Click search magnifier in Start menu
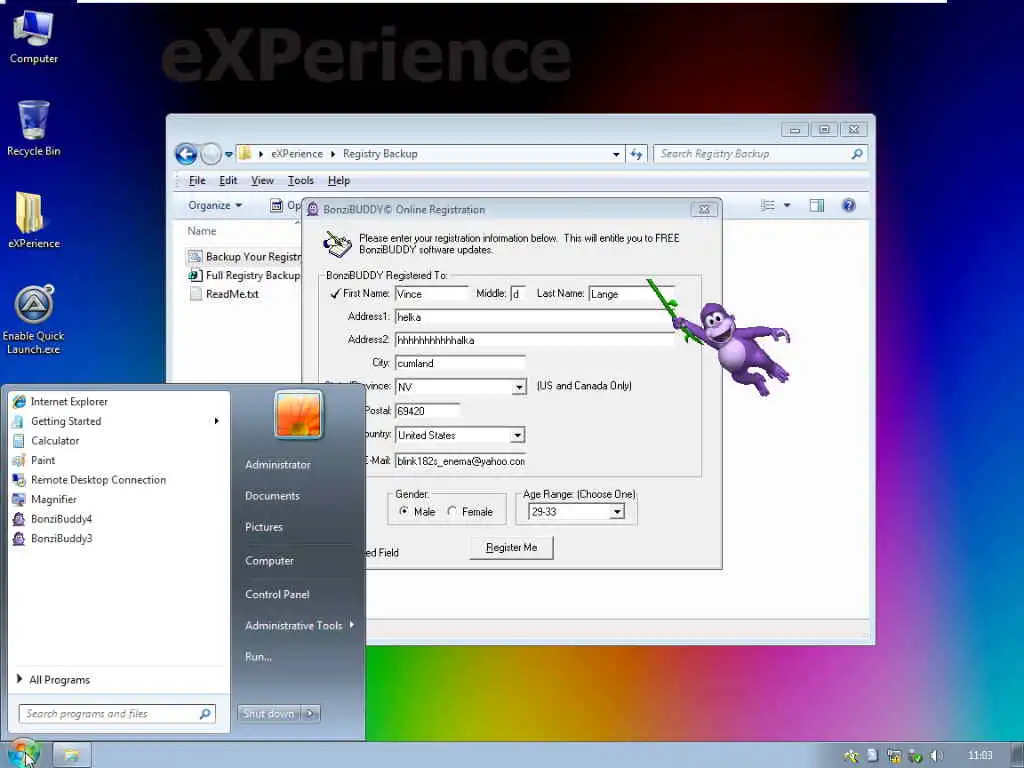This screenshot has width=1024, height=768. 205,714
